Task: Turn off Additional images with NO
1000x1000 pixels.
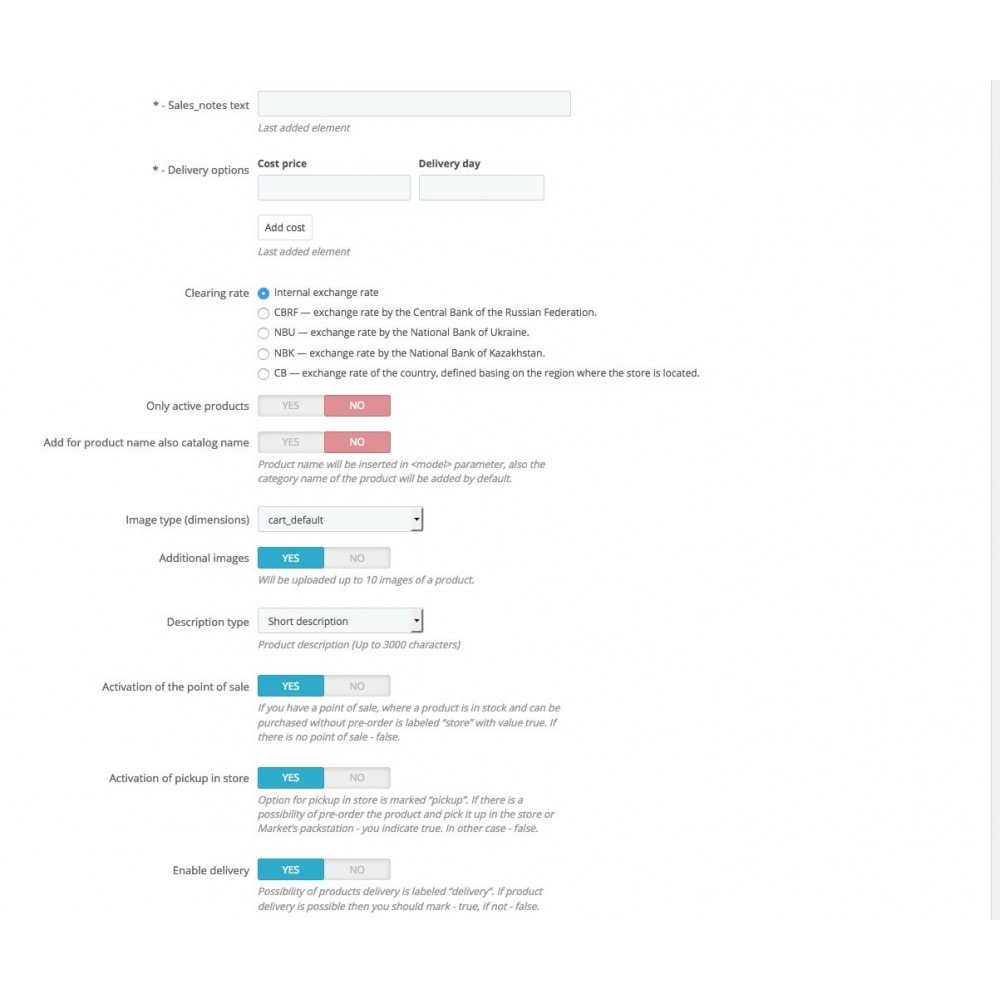Action: coord(357,558)
